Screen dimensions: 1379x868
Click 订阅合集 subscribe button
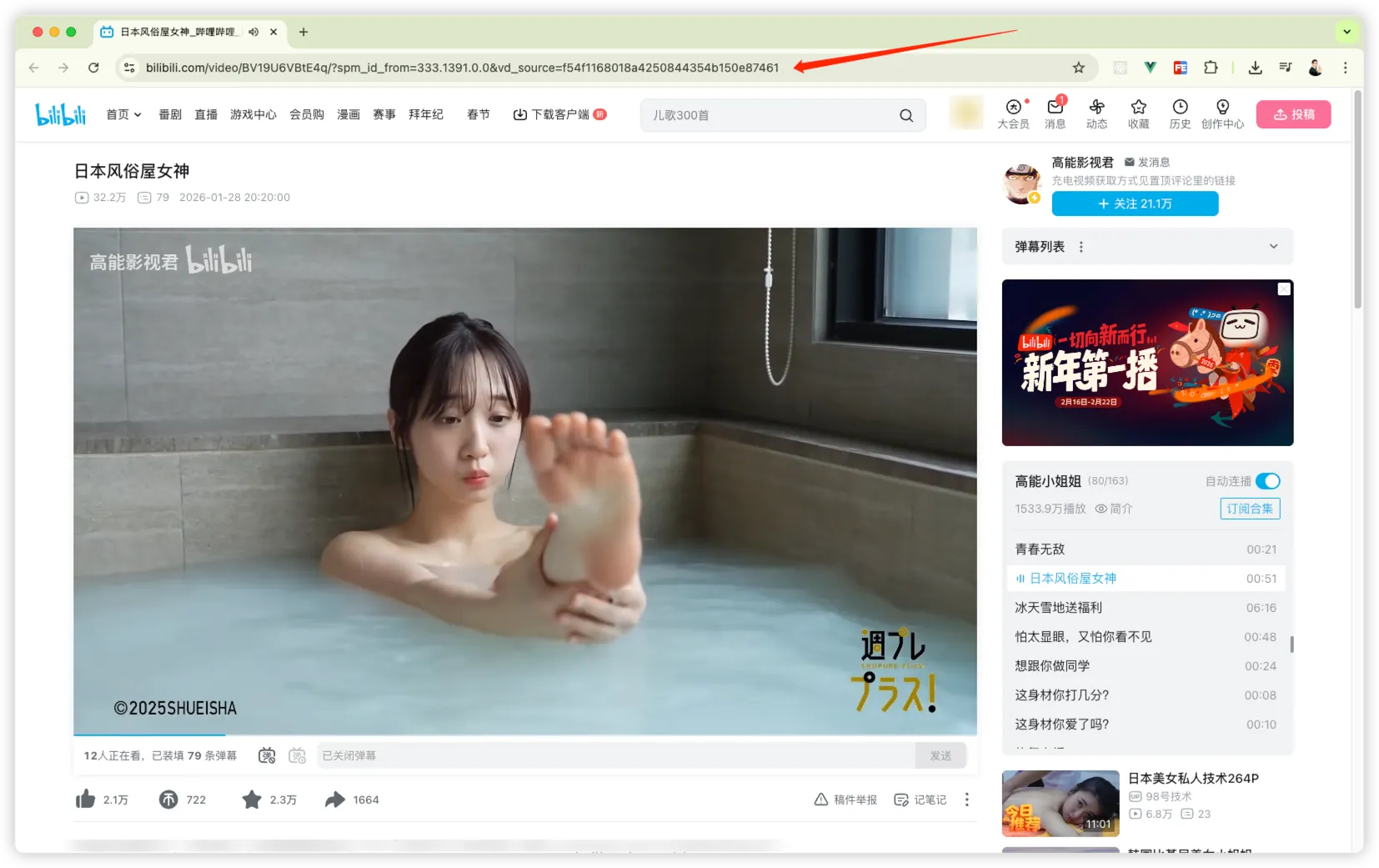pos(1250,509)
